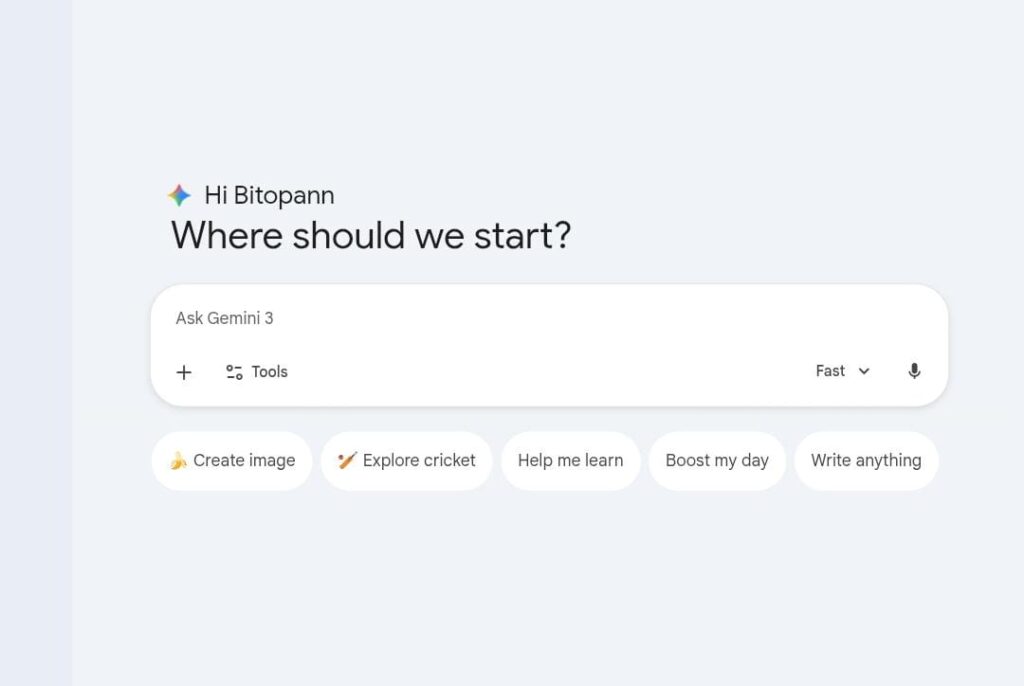The image size is (1024, 686).
Task: Select the Boost my day chip
Action: click(x=717, y=461)
